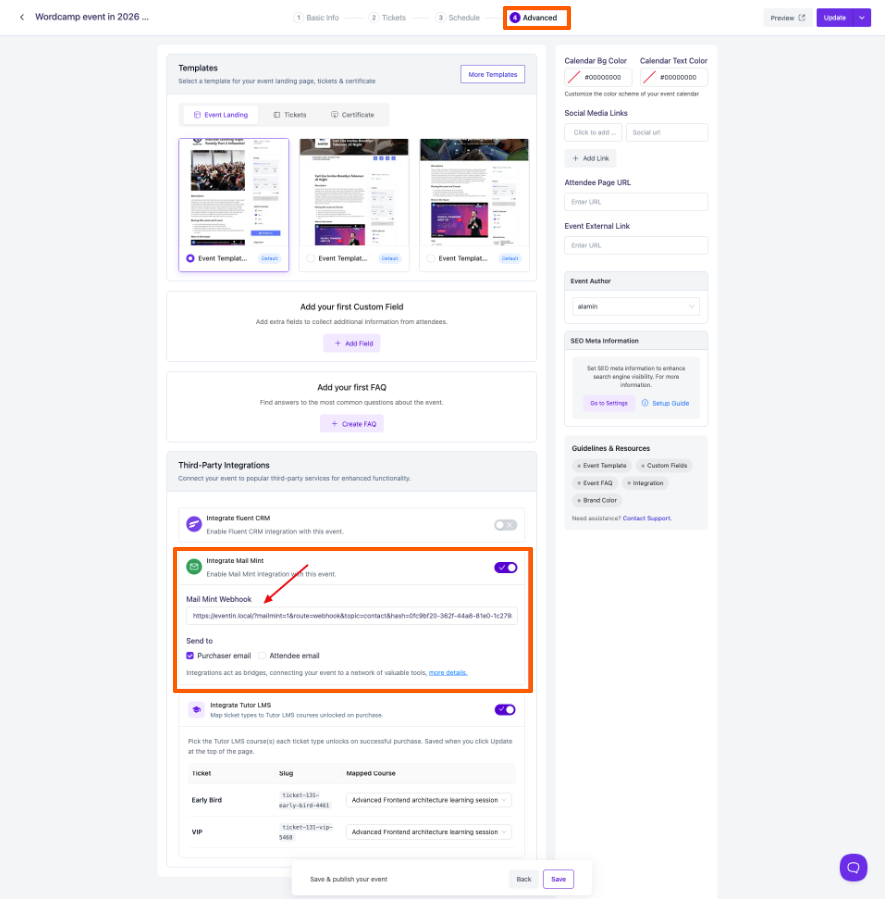Click the Tutor LMS icon
The height and width of the screenshot is (899, 885).
tap(196, 710)
